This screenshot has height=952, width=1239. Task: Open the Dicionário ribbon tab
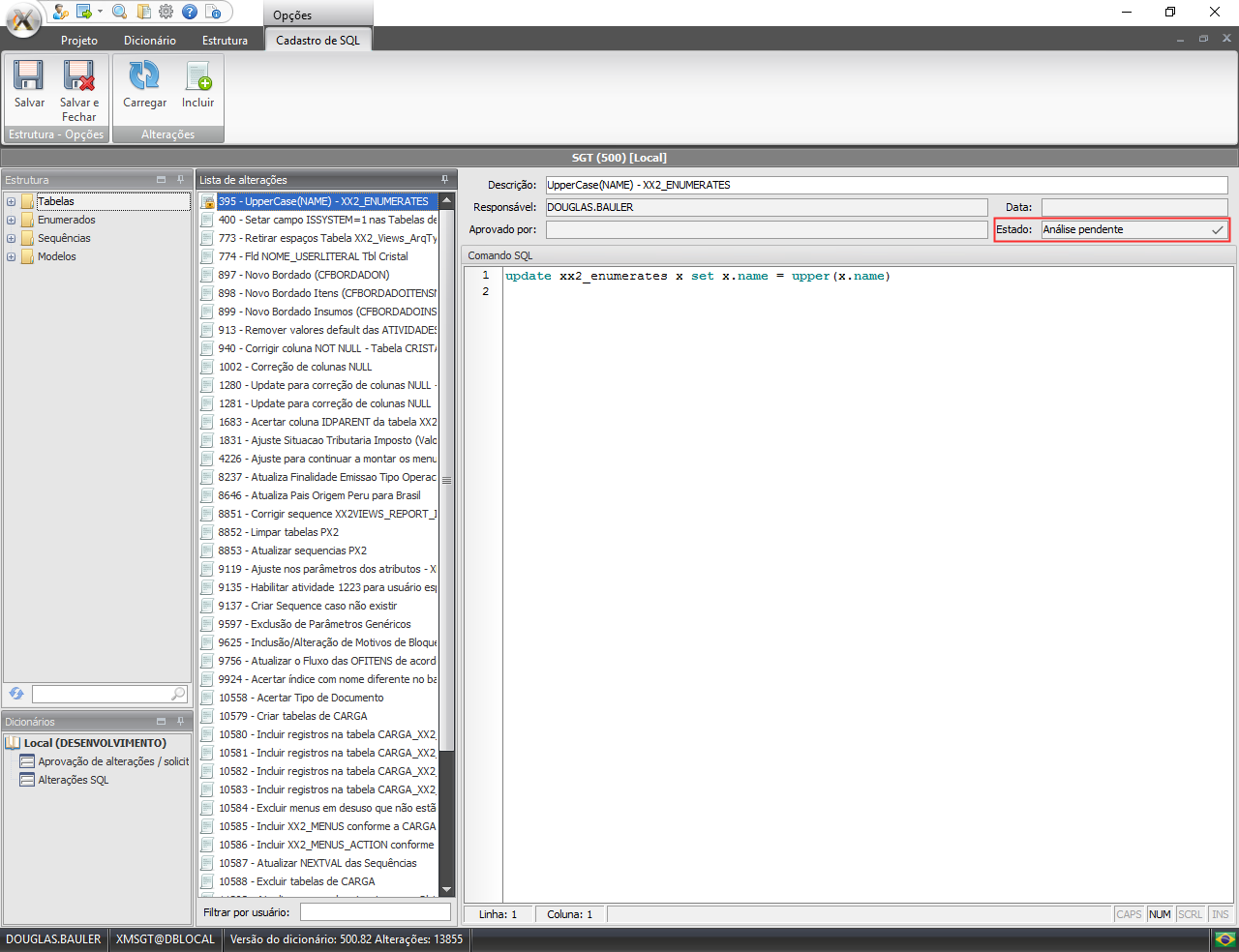[x=150, y=41]
